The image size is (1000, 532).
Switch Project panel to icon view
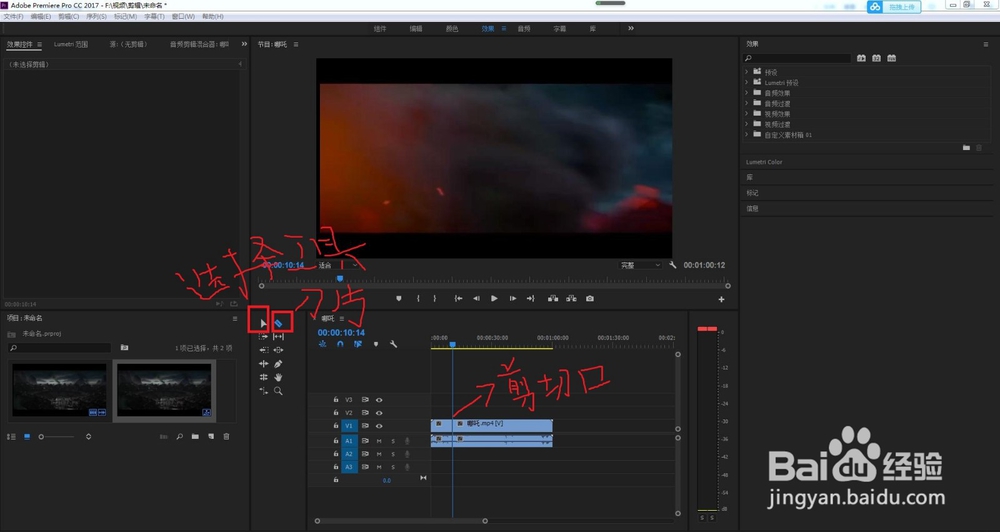pyautogui.click(x=27, y=437)
